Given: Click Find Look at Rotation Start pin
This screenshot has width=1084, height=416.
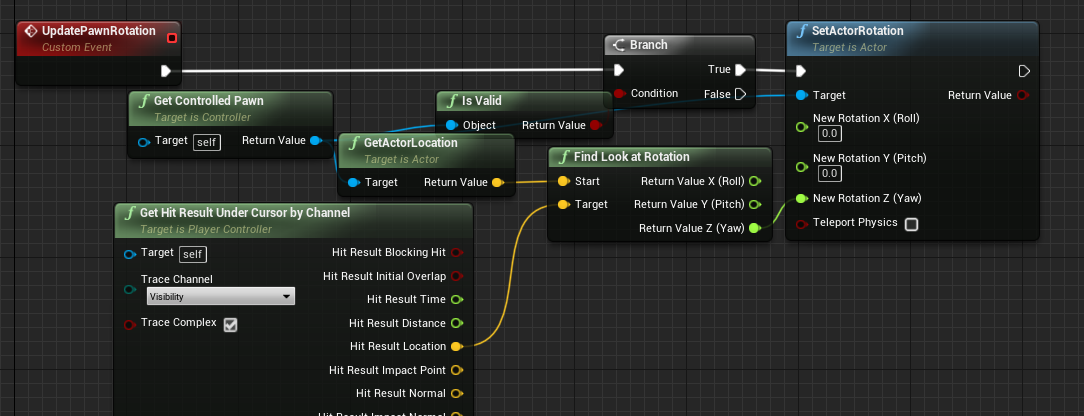Looking at the screenshot, I should click(563, 181).
